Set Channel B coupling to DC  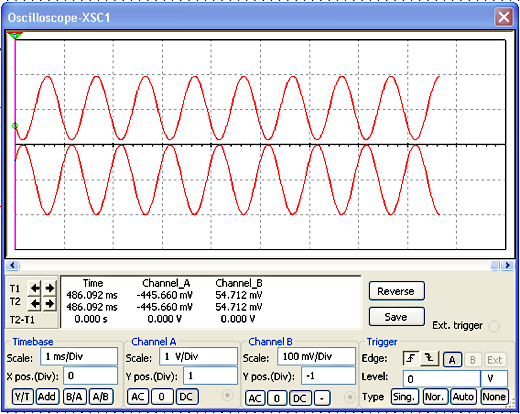click(300, 398)
